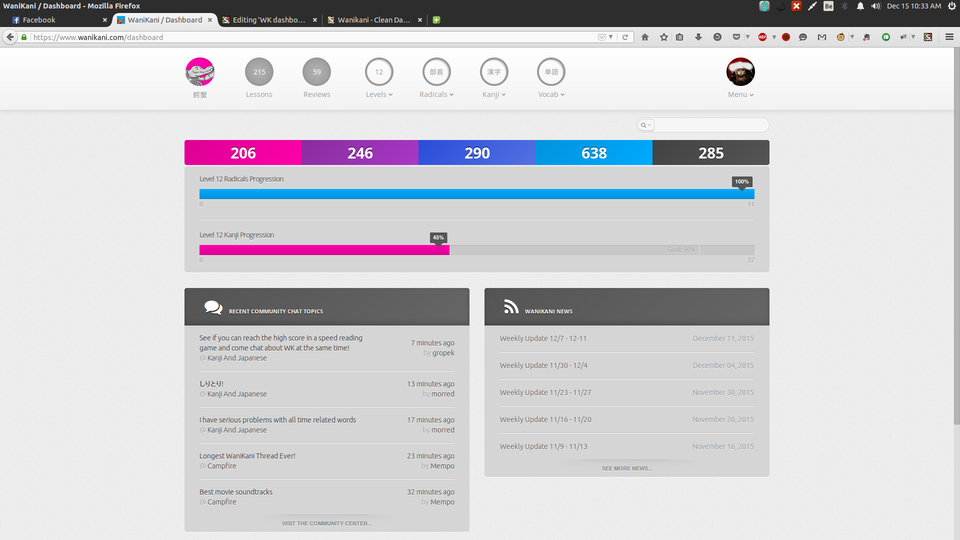The width and height of the screenshot is (960, 540).
Task: Open the Gmail envelope toolbar icon
Action: 822,37
